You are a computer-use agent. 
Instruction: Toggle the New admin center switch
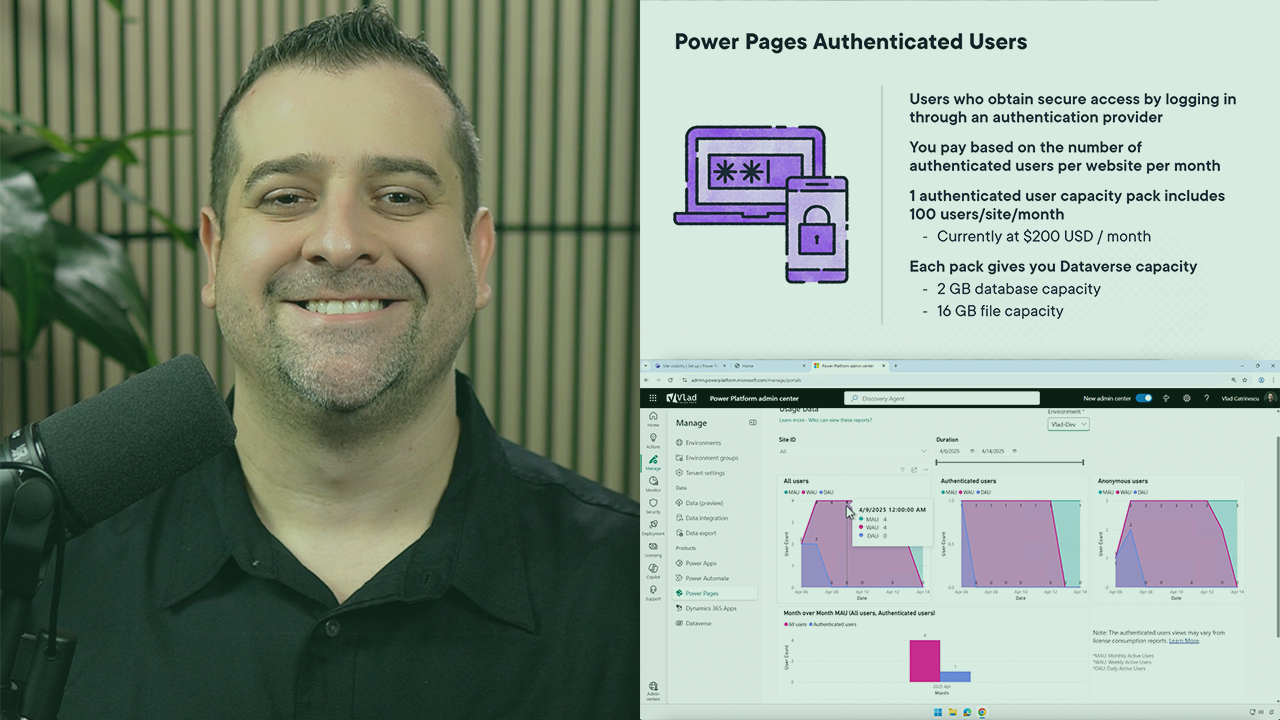[x=1143, y=398]
